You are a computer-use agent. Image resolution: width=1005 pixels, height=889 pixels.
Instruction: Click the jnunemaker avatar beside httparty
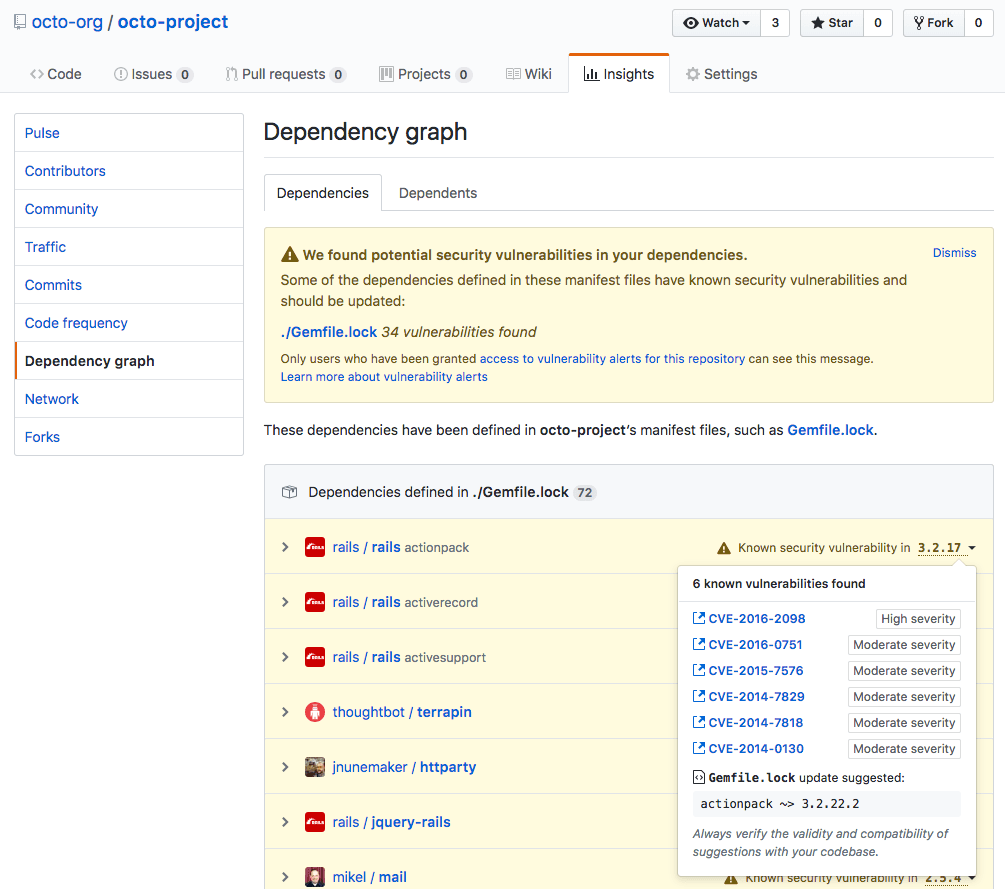[315, 767]
